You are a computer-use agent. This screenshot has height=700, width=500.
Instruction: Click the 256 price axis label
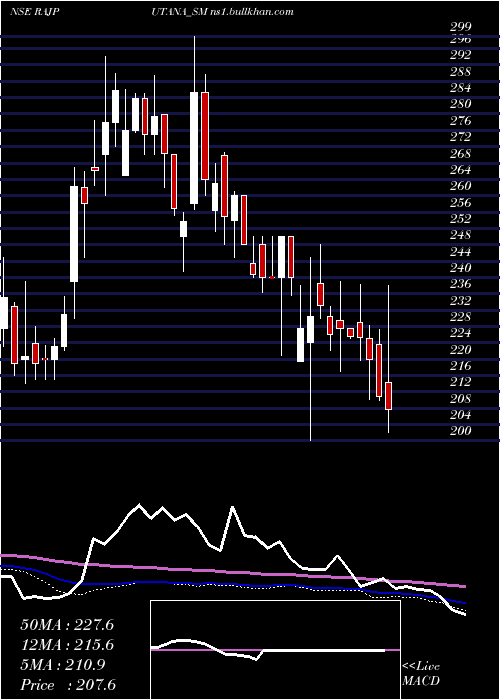(x=461, y=203)
